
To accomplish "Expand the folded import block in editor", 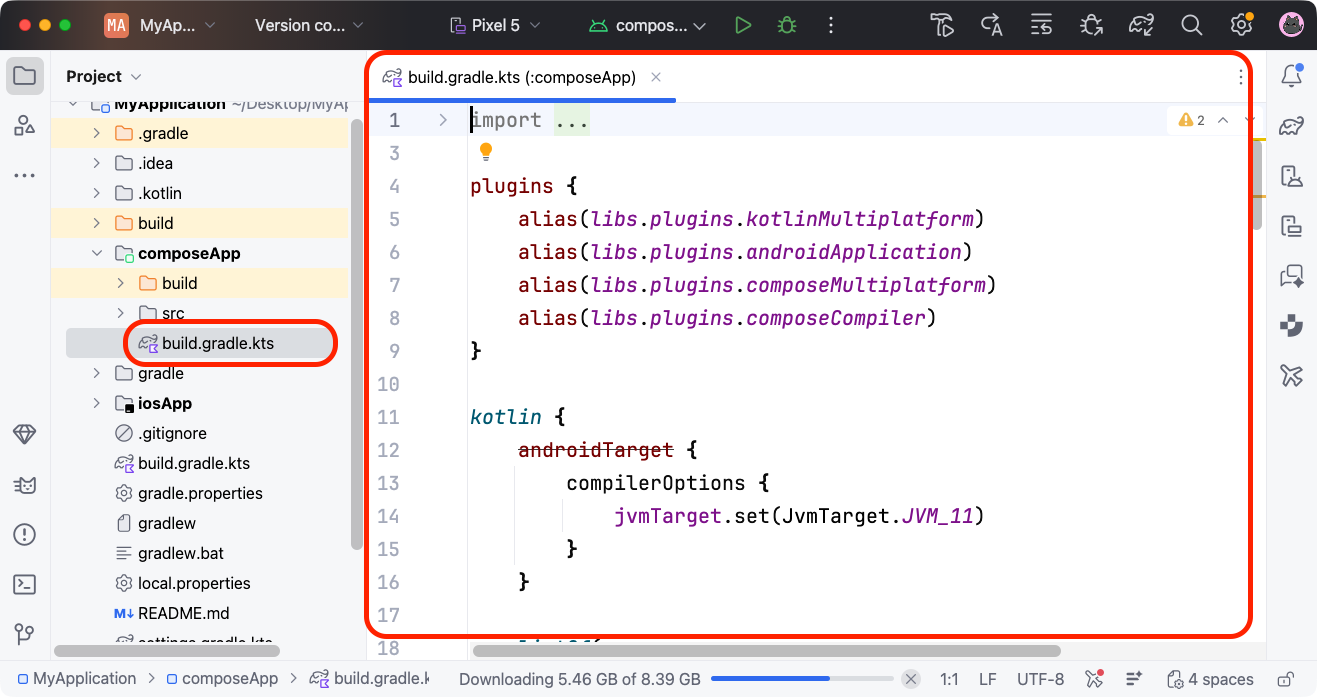I will click(443, 121).
